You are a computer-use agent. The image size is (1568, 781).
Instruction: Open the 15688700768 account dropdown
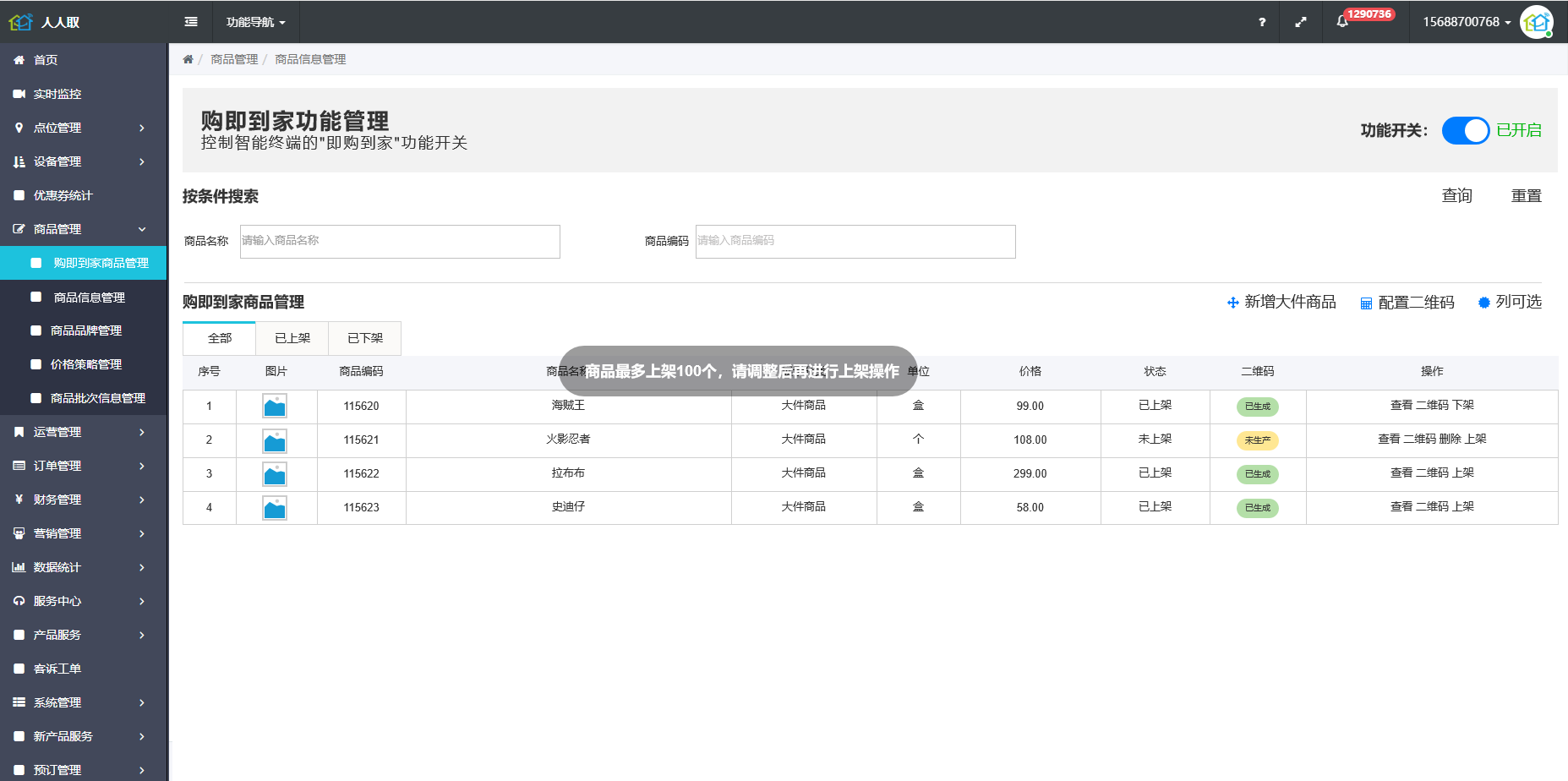pos(1466,22)
